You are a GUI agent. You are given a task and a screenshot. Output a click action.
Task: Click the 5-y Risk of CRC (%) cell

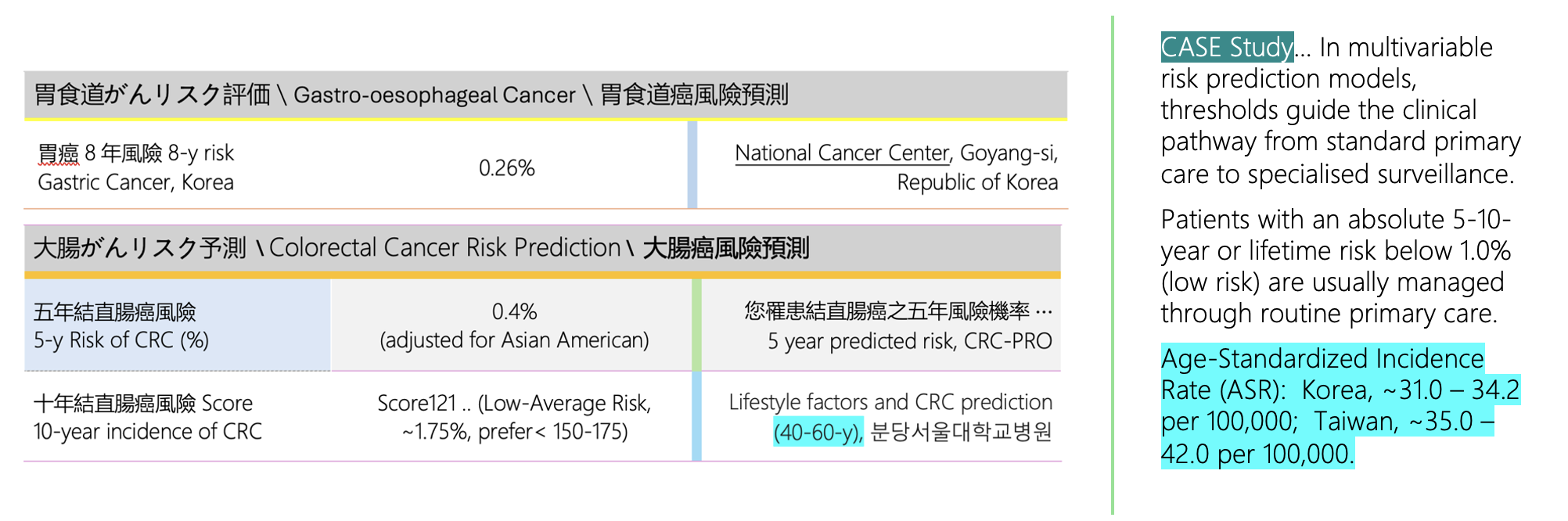(x=178, y=325)
